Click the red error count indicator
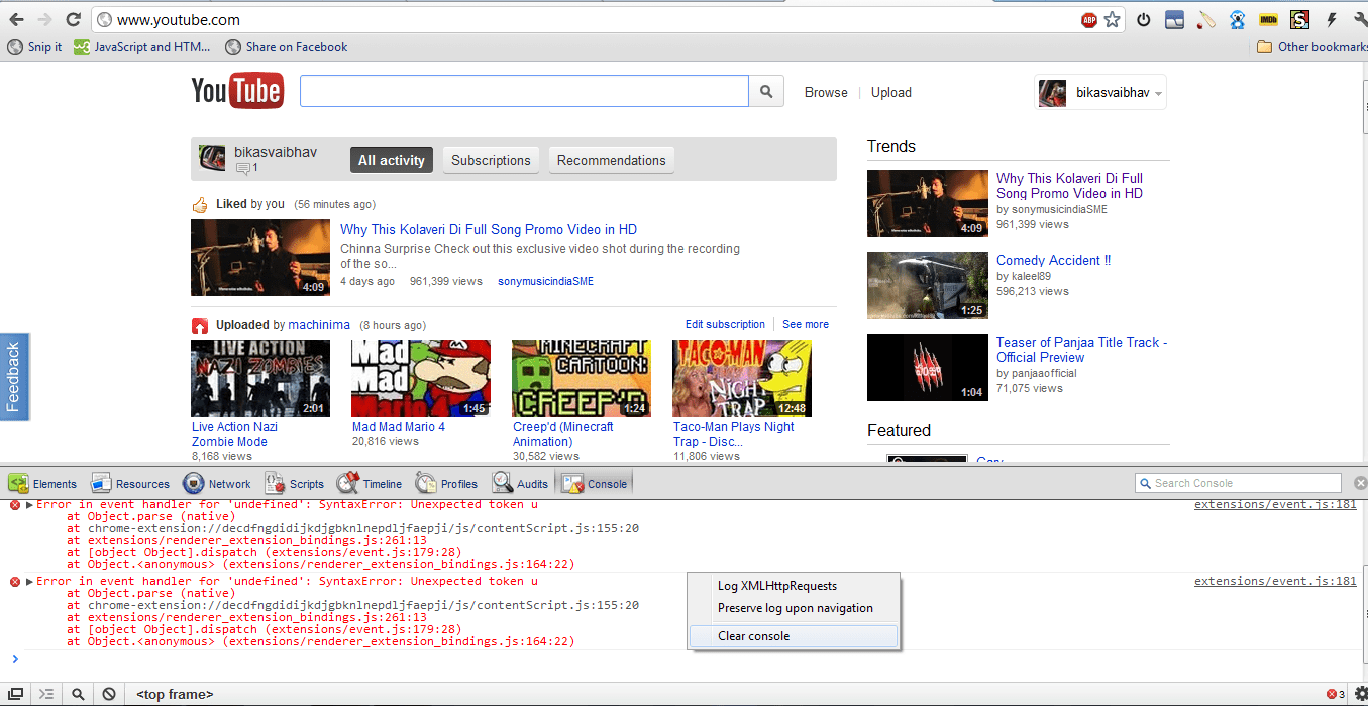Viewport: 1368px width, 706px height. [x=1335, y=694]
